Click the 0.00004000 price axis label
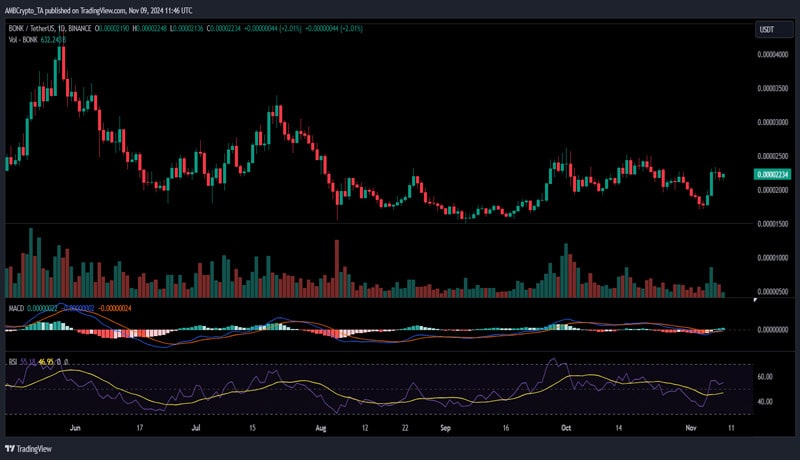The width and height of the screenshot is (800, 460). (x=771, y=54)
